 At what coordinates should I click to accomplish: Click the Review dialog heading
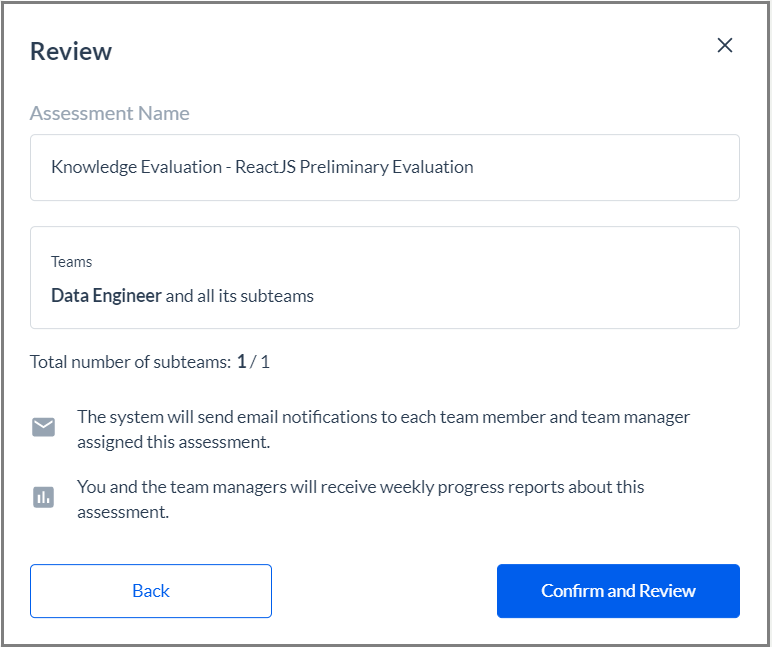71,51
